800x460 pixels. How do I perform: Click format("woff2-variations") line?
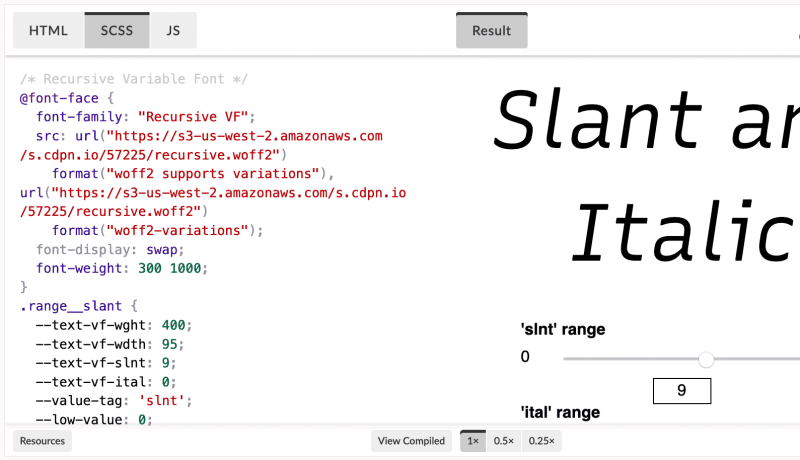(x=158, y=231)
